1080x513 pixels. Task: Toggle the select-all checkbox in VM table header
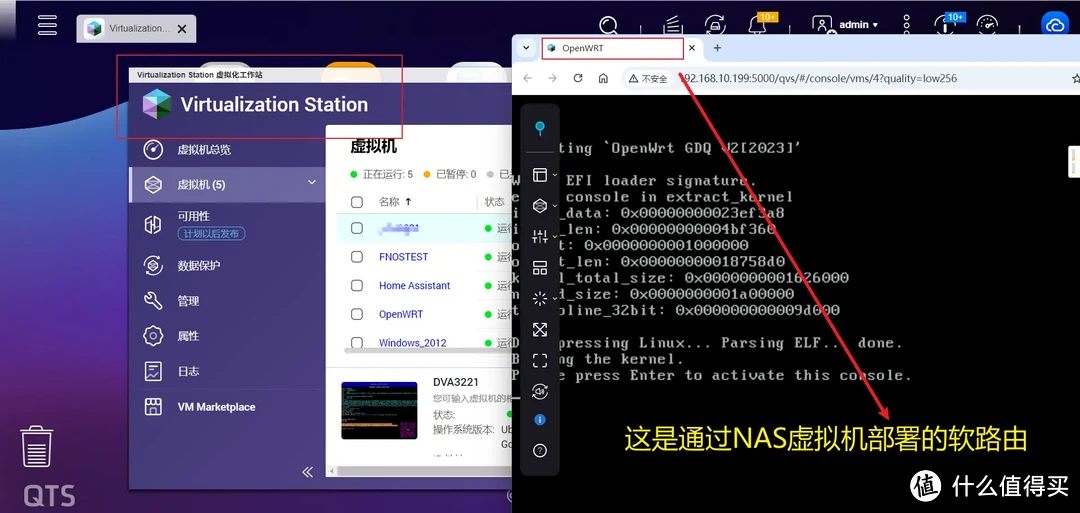(x=357, y=202)
